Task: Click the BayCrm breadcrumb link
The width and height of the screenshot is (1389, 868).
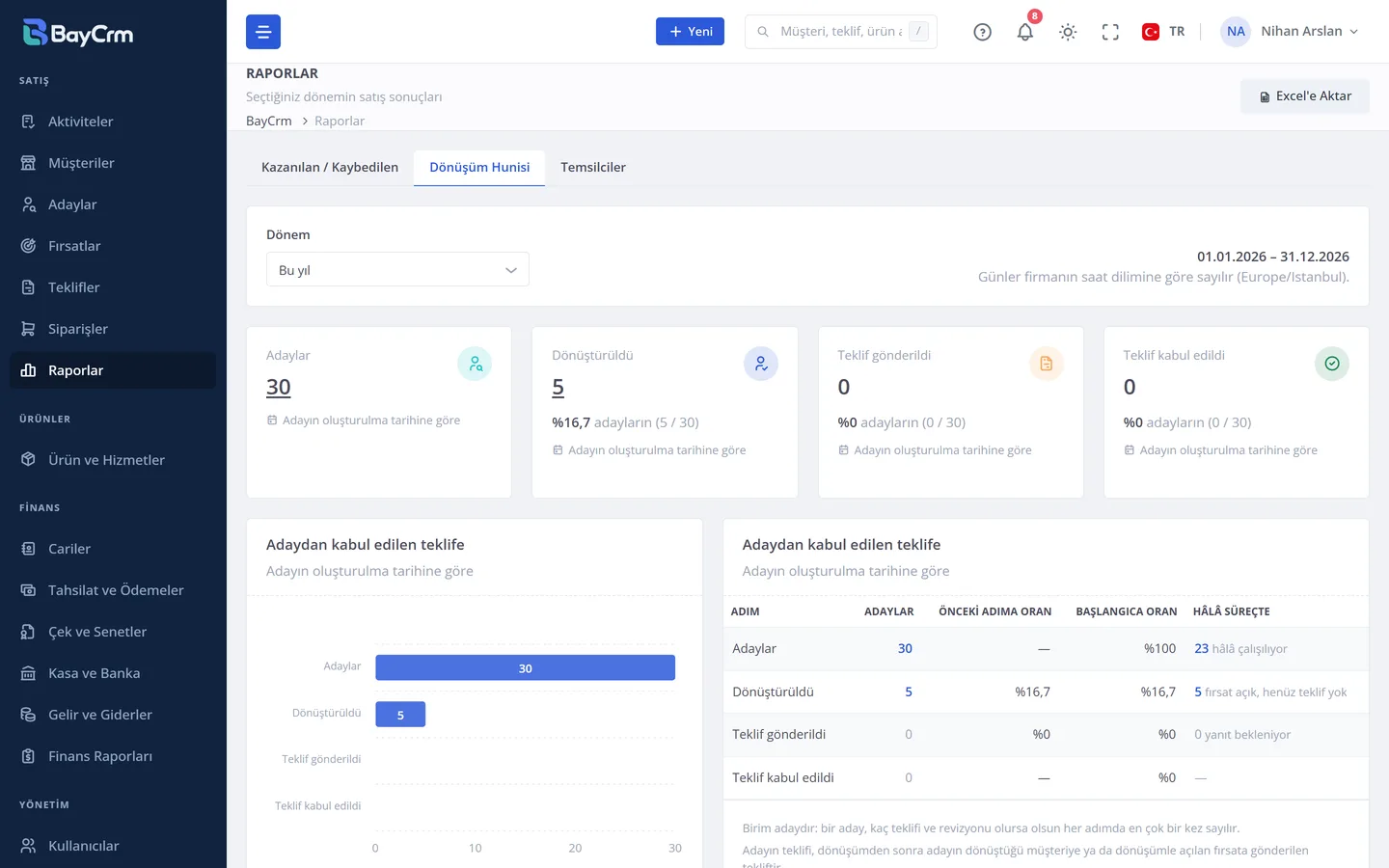Action: click(x=269, y=121)
